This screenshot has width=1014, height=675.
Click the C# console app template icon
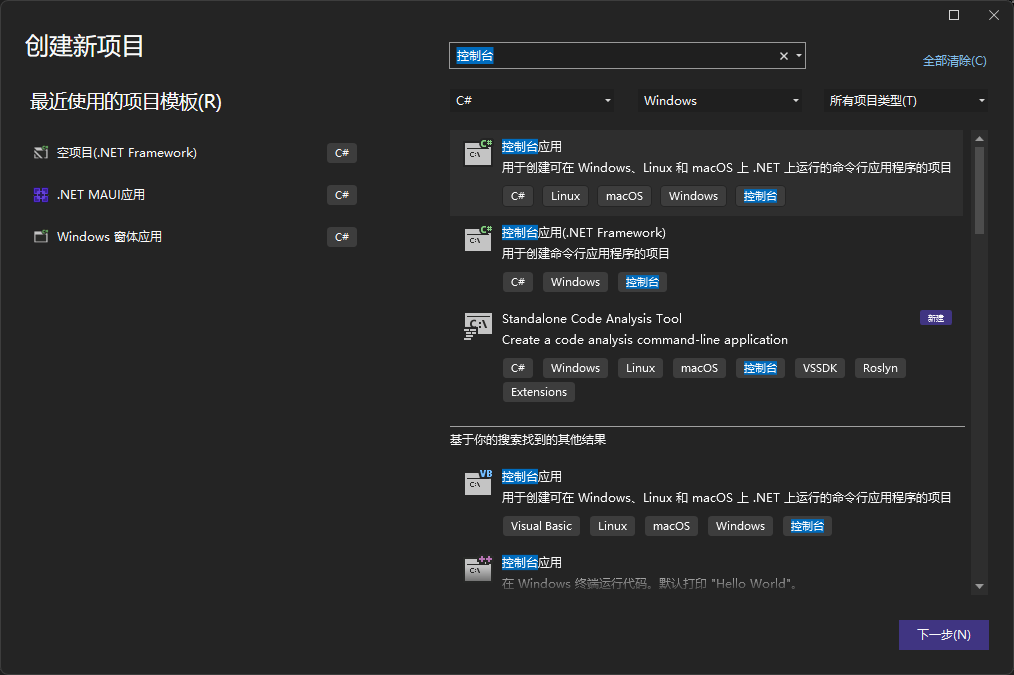478,153
